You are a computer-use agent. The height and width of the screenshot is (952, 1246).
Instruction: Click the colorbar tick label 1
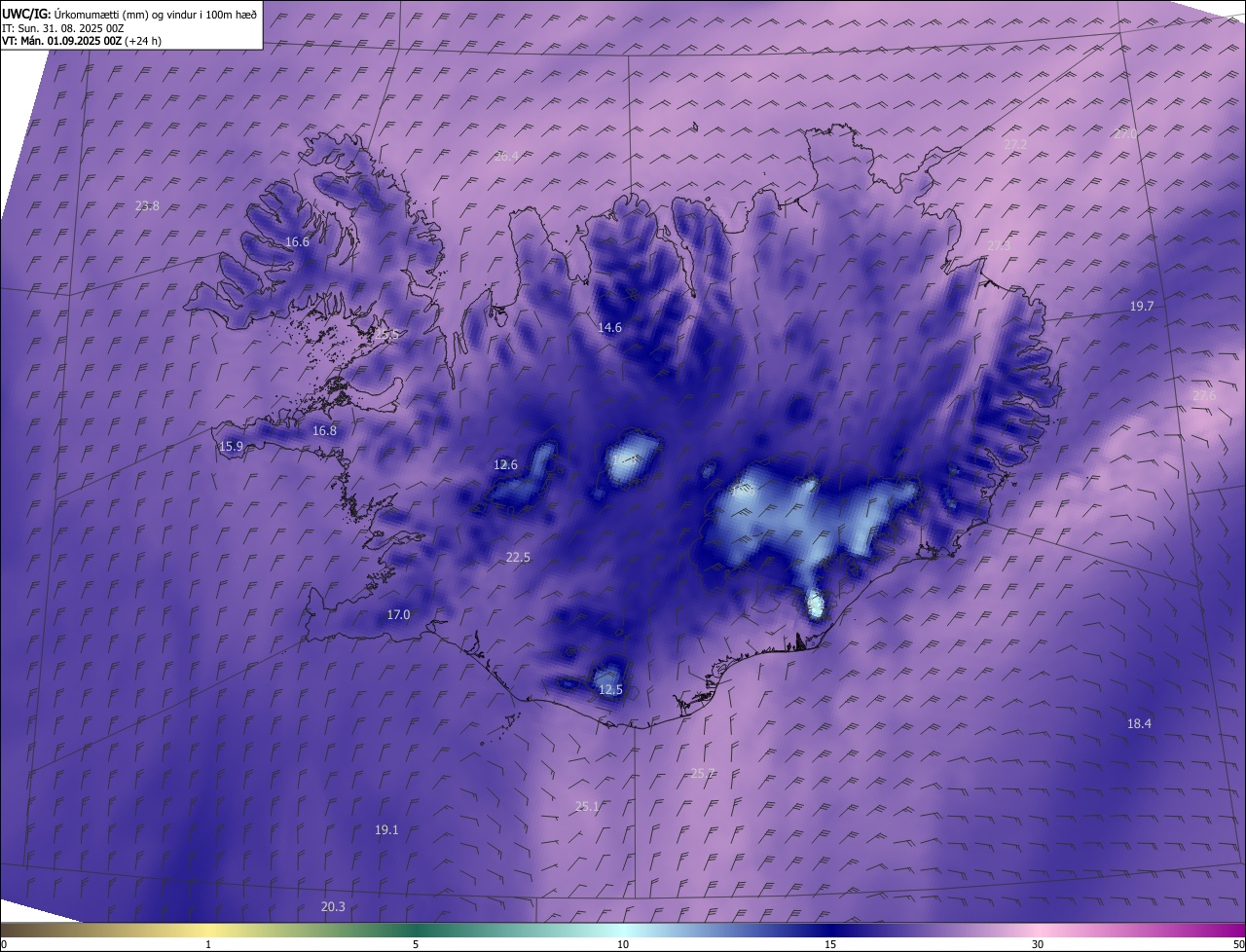click(x=208, y=944)
